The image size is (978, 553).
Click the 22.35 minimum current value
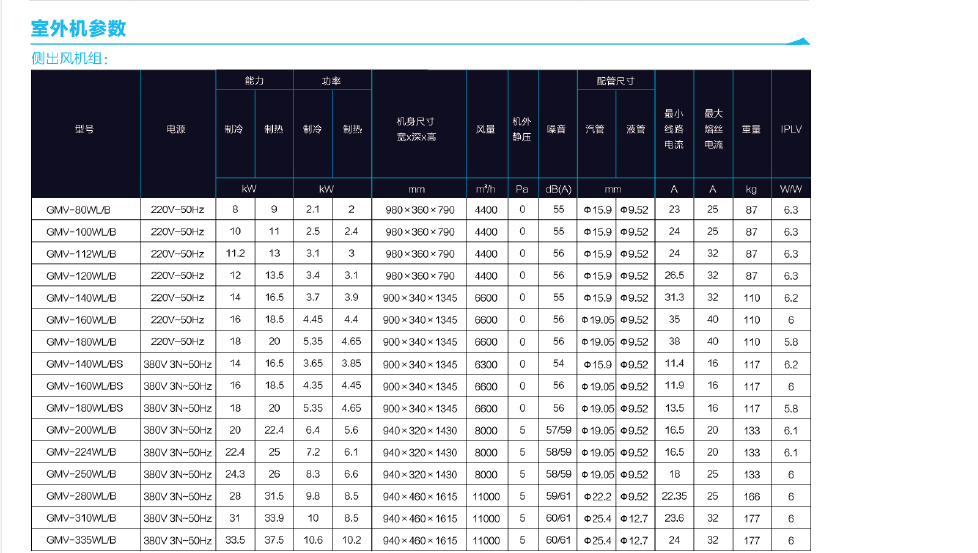(x=674, y=496)
